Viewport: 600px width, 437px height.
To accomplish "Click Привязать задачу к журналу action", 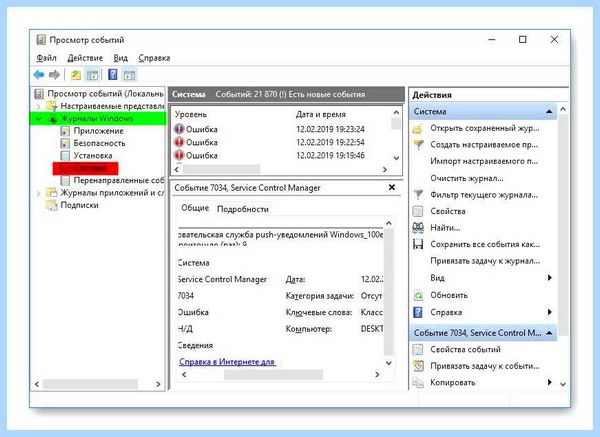I will pyautogui.click(x=485, y=261).
